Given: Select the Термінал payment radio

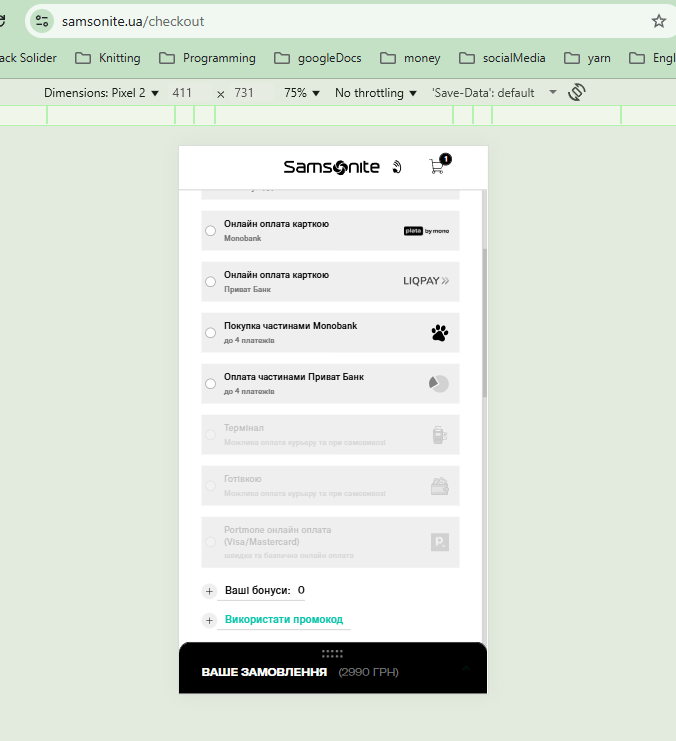Looking at the screenshot, I should [x=210, y=435].
